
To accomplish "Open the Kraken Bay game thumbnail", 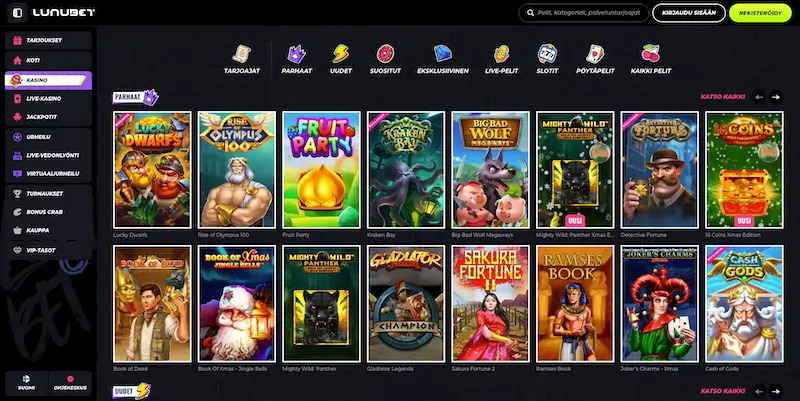I will [x=406, y=170].
